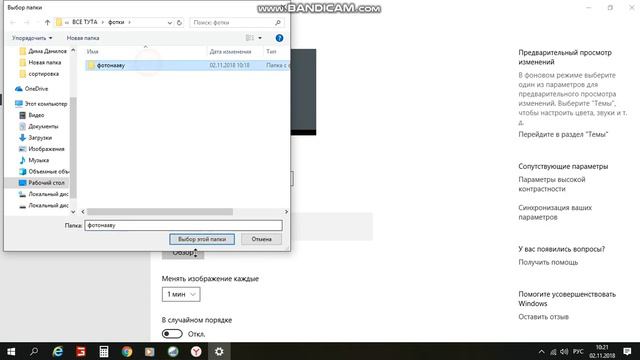Open Internet Explorer from taskbar

[58, 351]
